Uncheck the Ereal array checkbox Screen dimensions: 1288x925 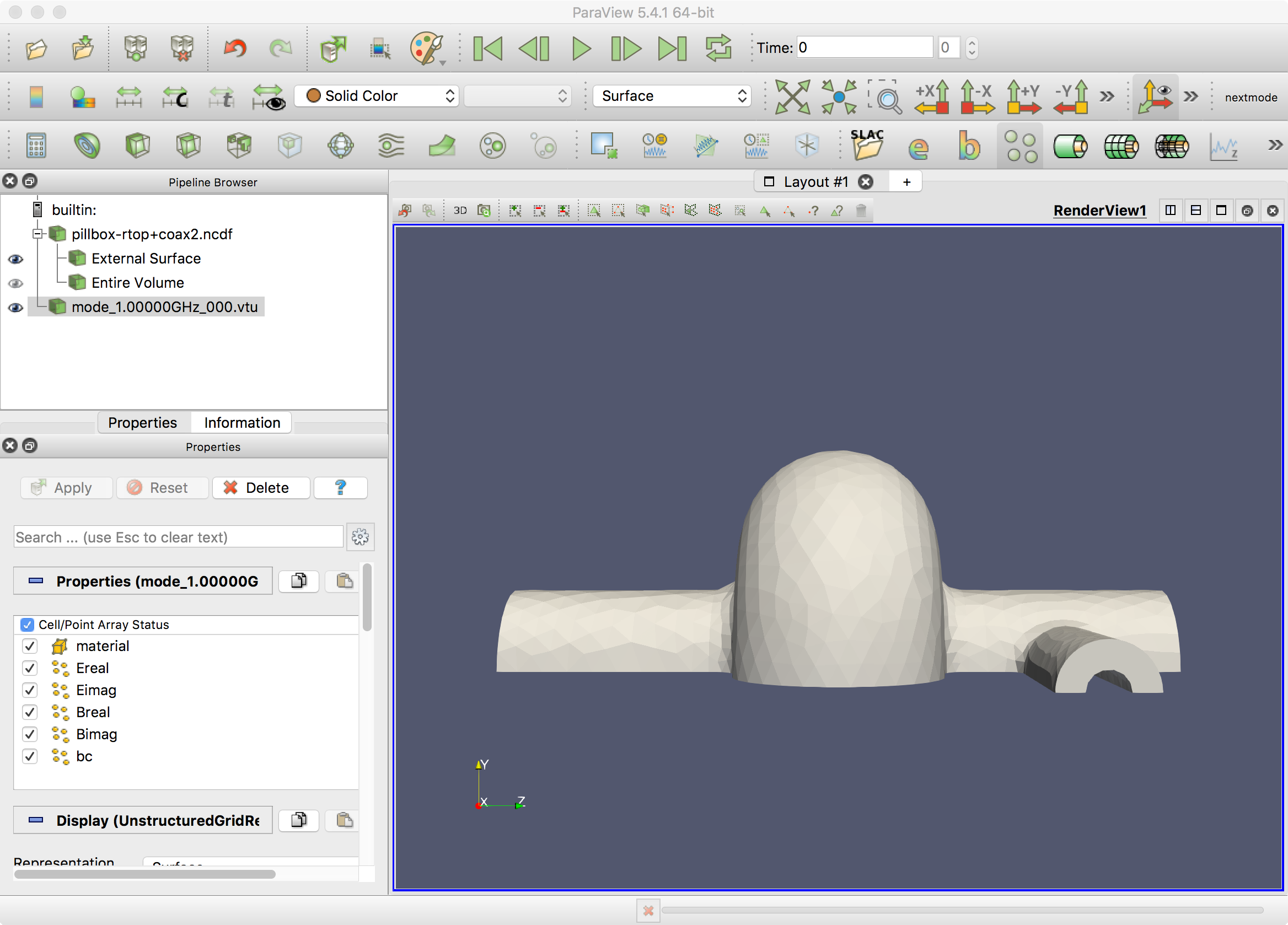point(30,668)
